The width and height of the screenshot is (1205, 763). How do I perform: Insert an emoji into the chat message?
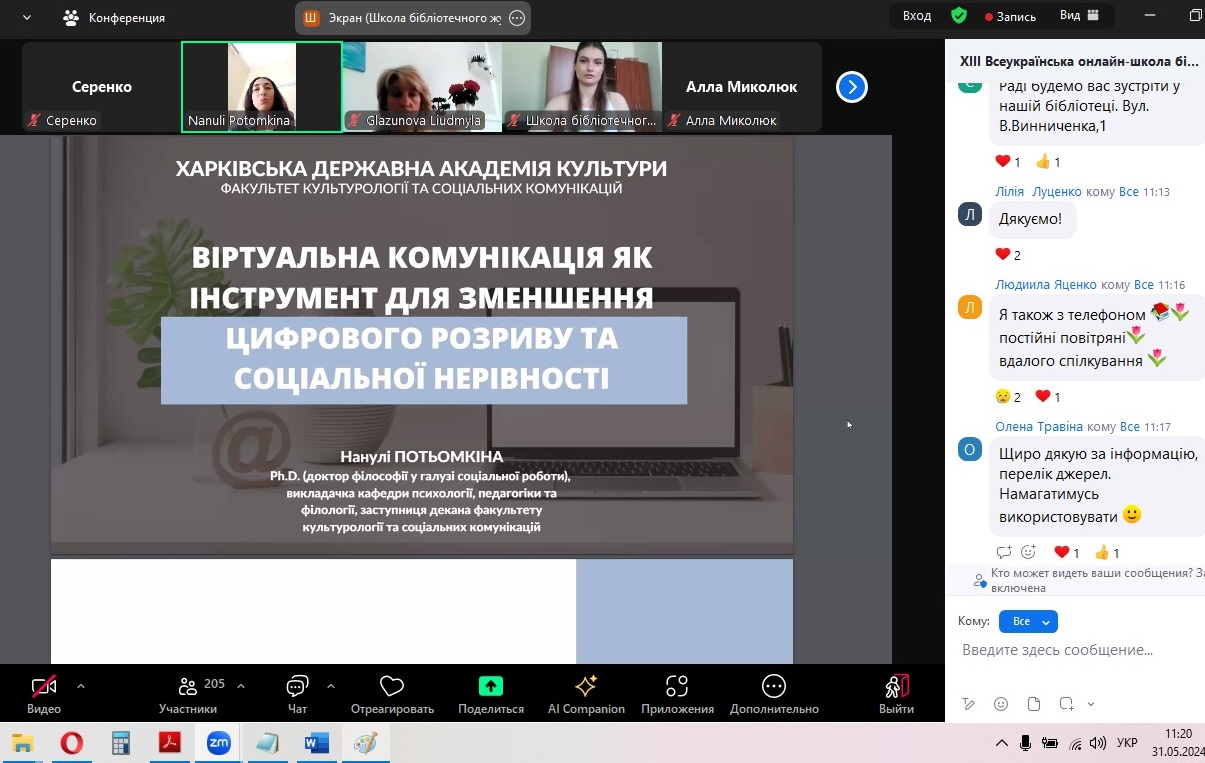pos(1000,704)
